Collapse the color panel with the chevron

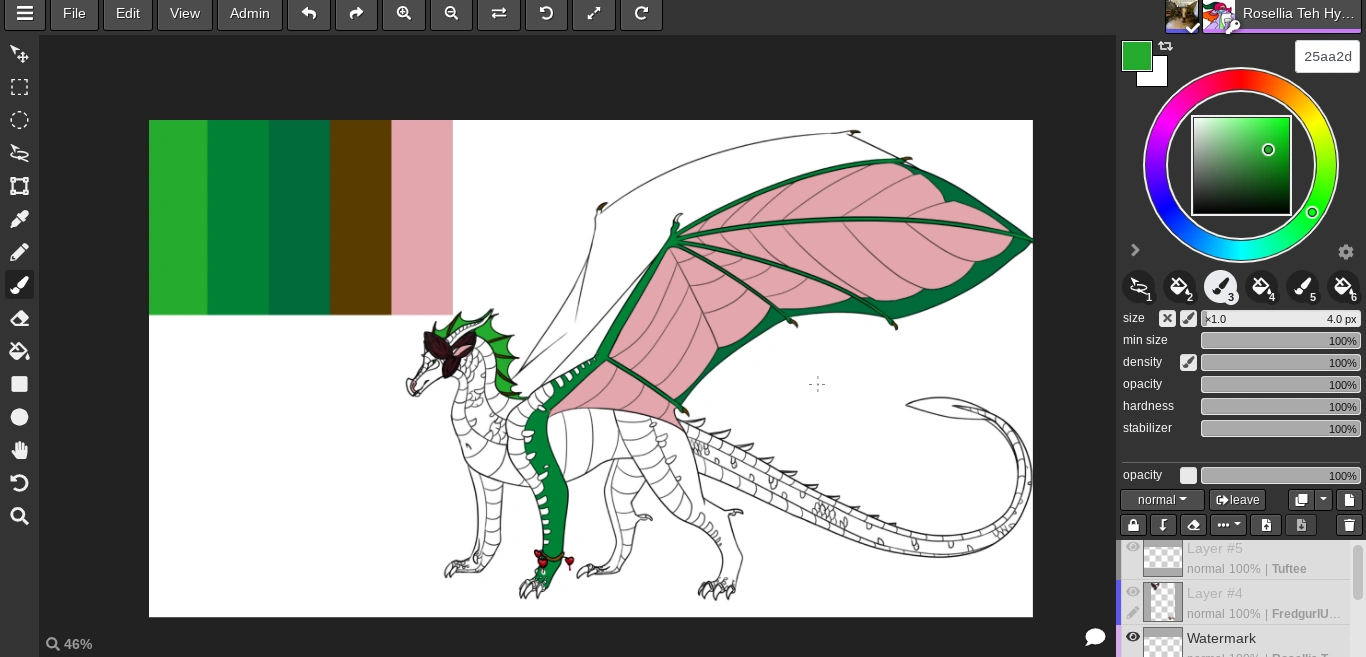tap(1135, 250)
